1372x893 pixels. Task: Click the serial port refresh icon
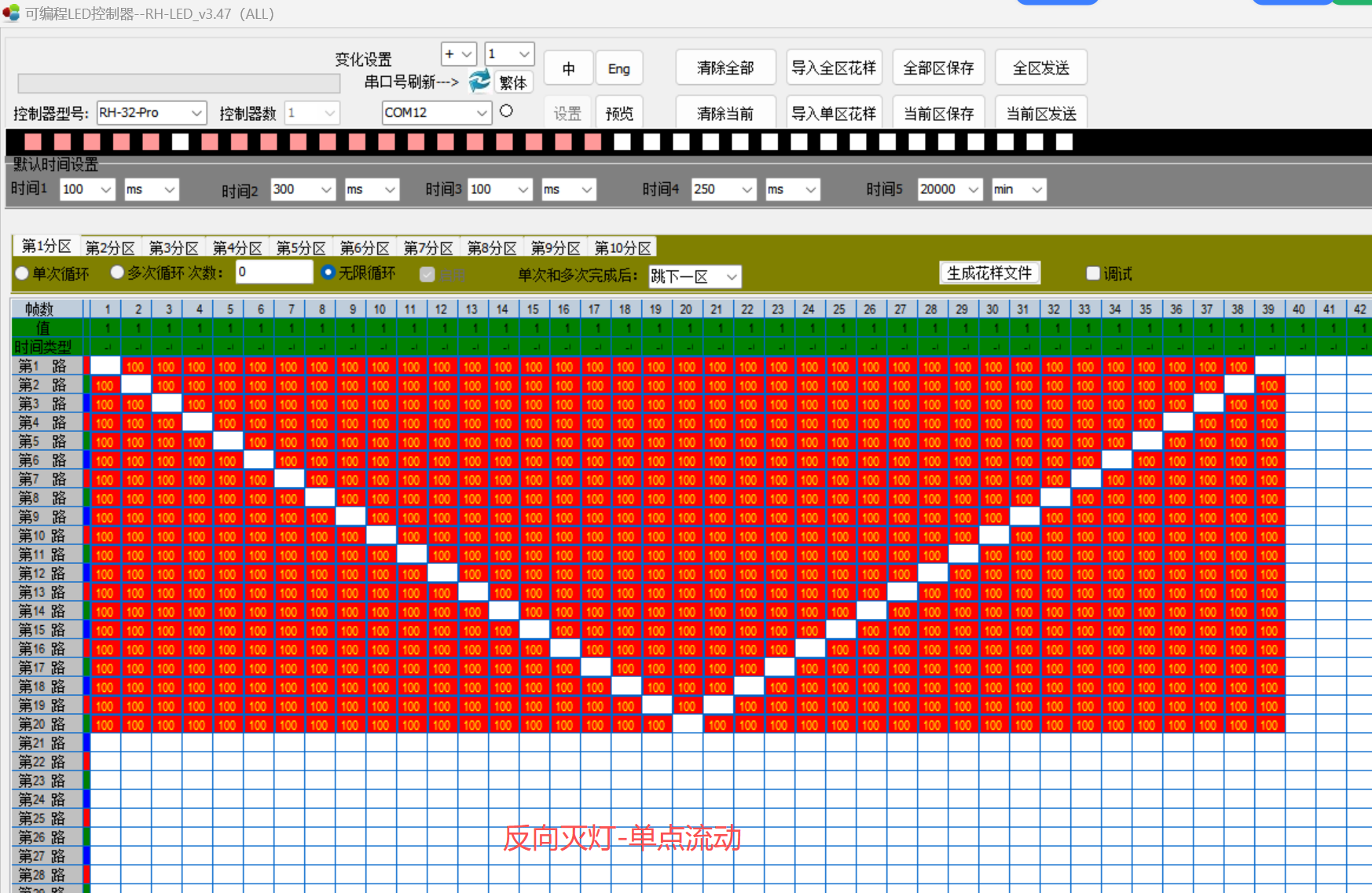tap(479, 81)
